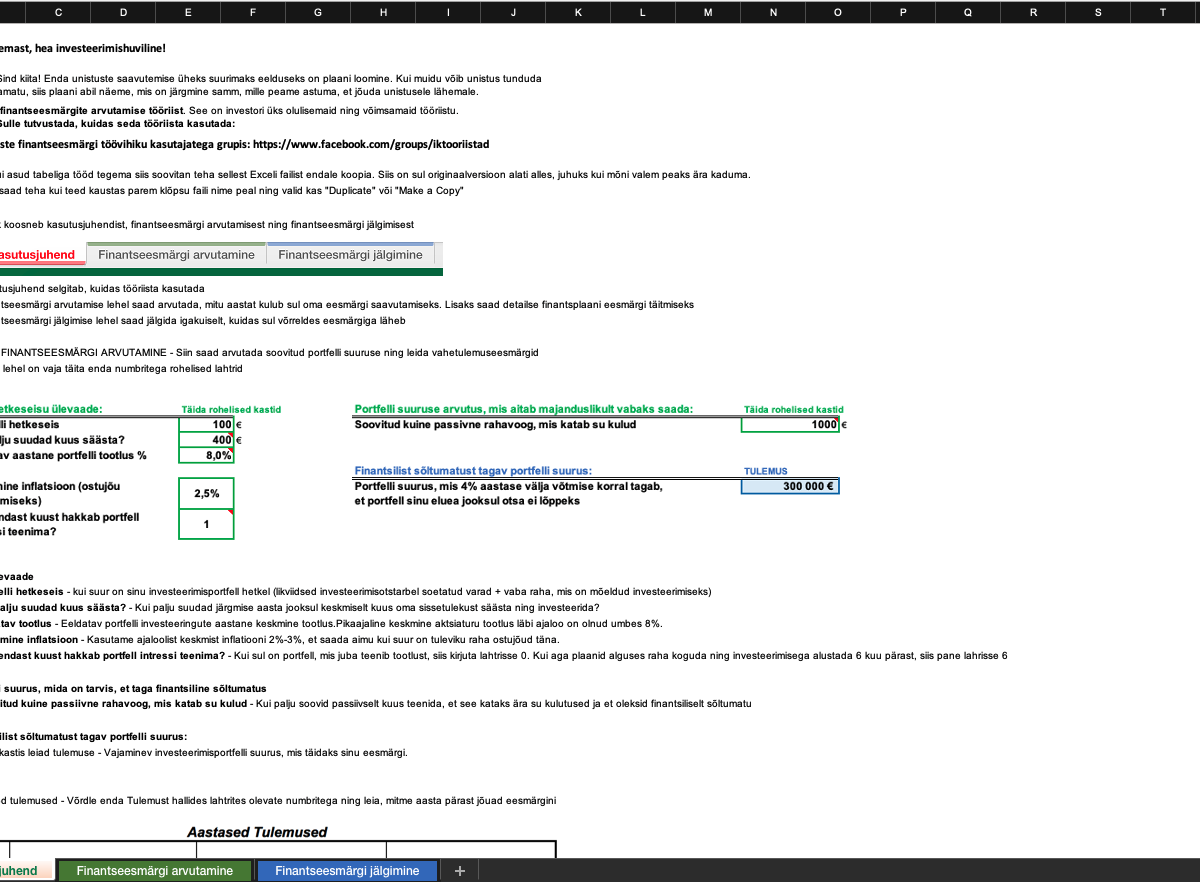This screenshot has height=882, width=1200.
Task: Select the green cell containing 100
Action: click(x=206, y=425)
